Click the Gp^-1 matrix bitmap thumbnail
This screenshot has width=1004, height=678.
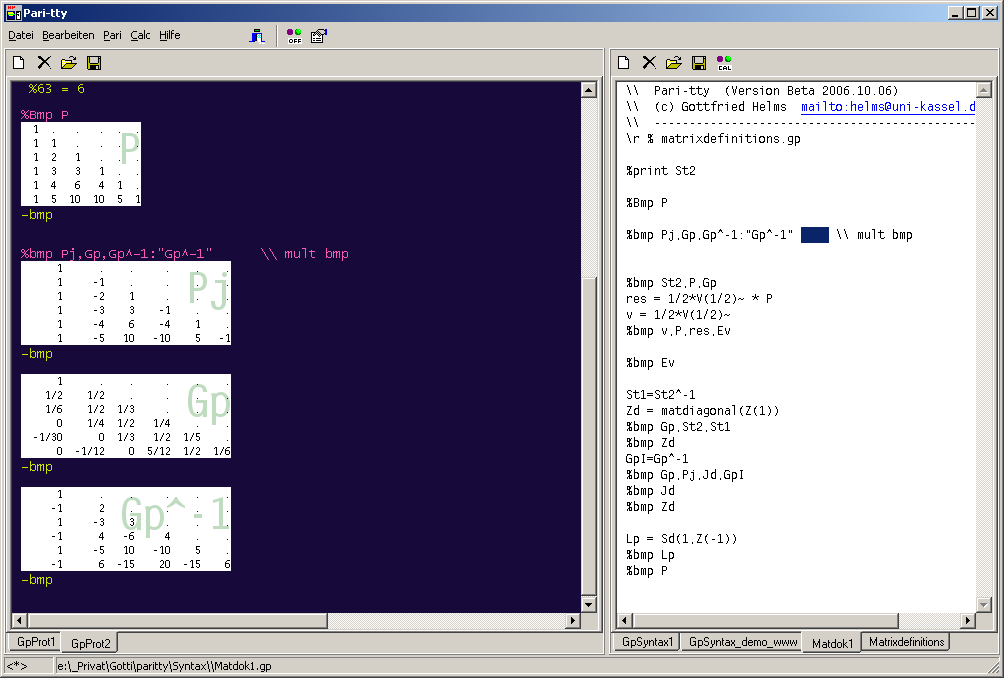[126, 529]
